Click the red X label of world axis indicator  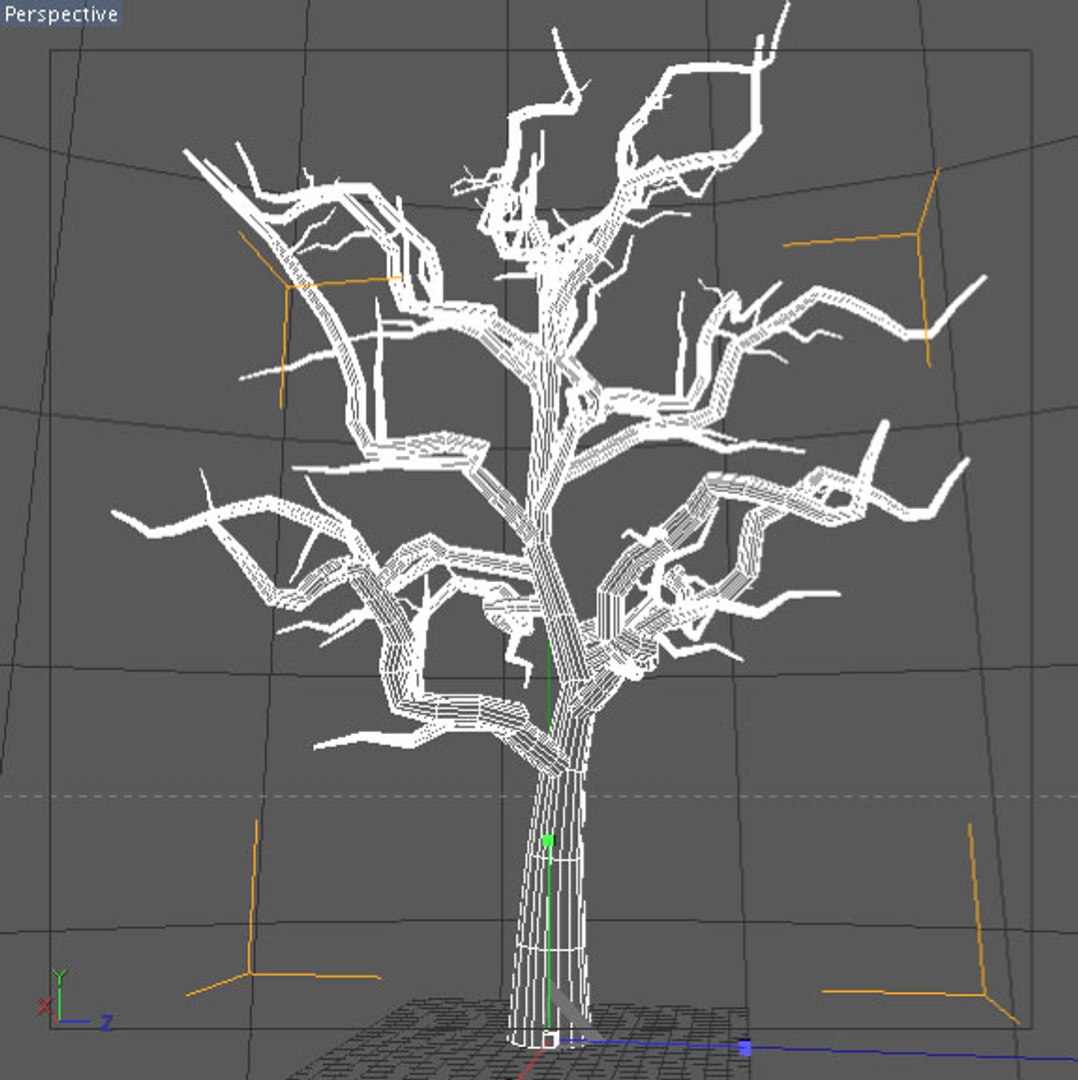point(45,1006)
